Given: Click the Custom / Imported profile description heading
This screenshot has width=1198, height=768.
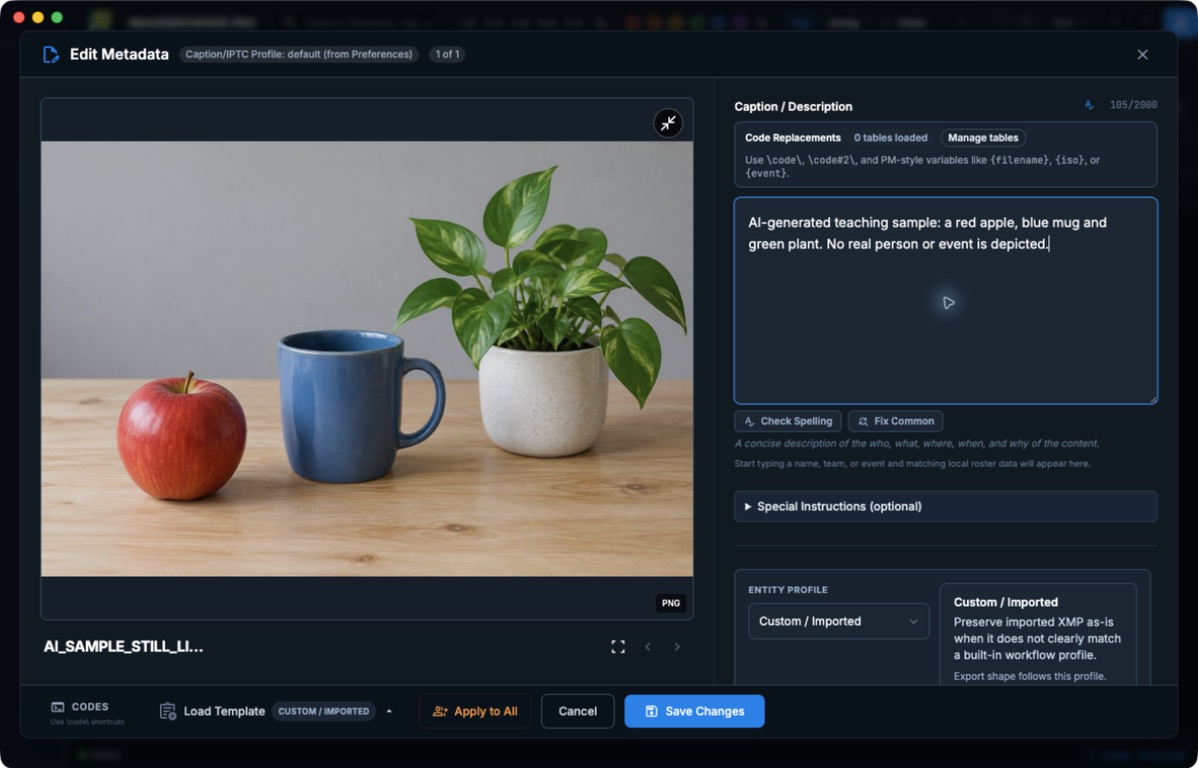Looking at the screenshot, I should coord(1005,602).
